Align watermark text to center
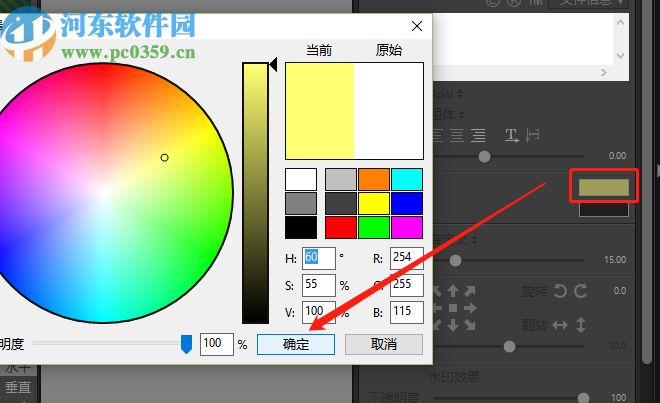The image size is (660, 403). tap(457, 136)
